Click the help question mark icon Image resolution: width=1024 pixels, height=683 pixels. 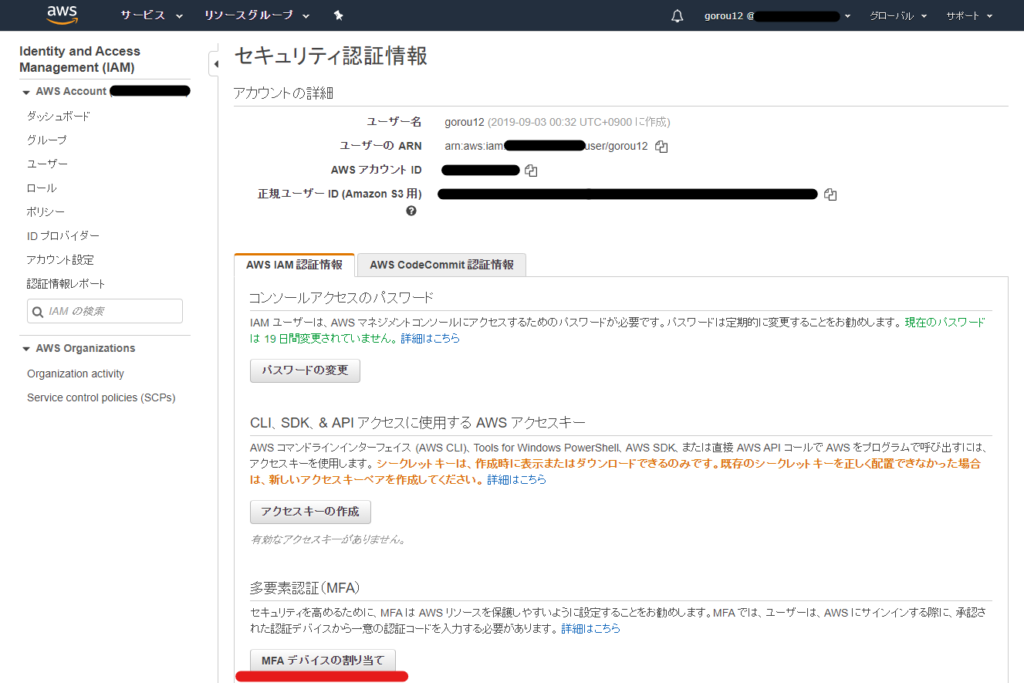(411, 211)
